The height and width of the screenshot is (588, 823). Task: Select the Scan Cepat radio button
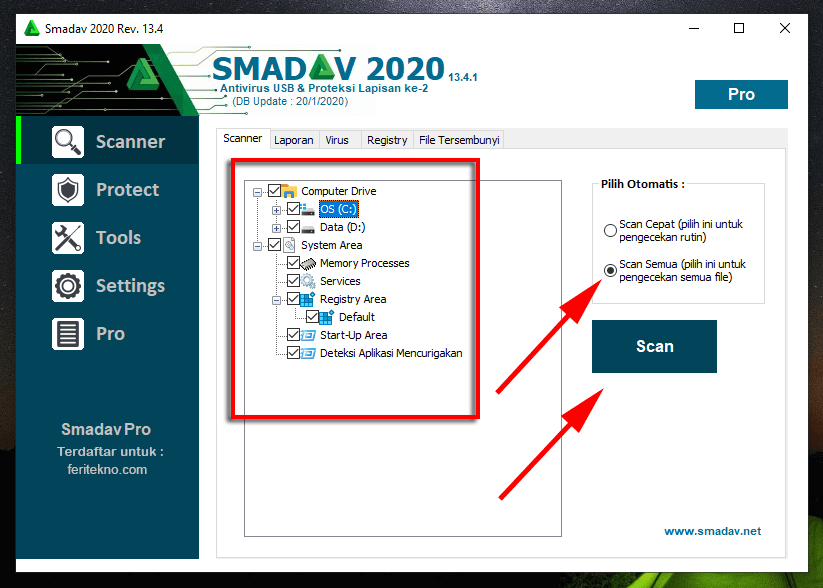(x=610, y=230)
